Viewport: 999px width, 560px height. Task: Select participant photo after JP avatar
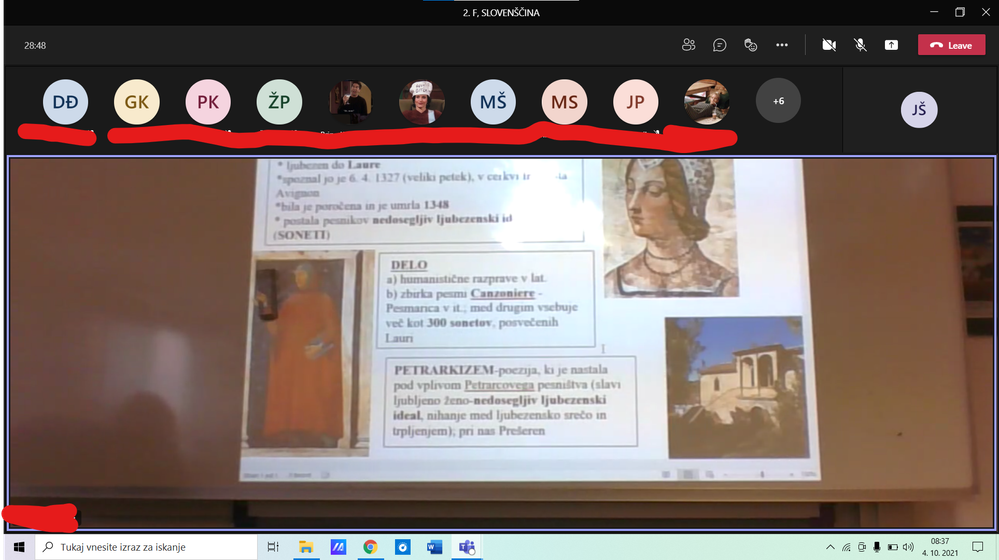click(x=707, y=102)
